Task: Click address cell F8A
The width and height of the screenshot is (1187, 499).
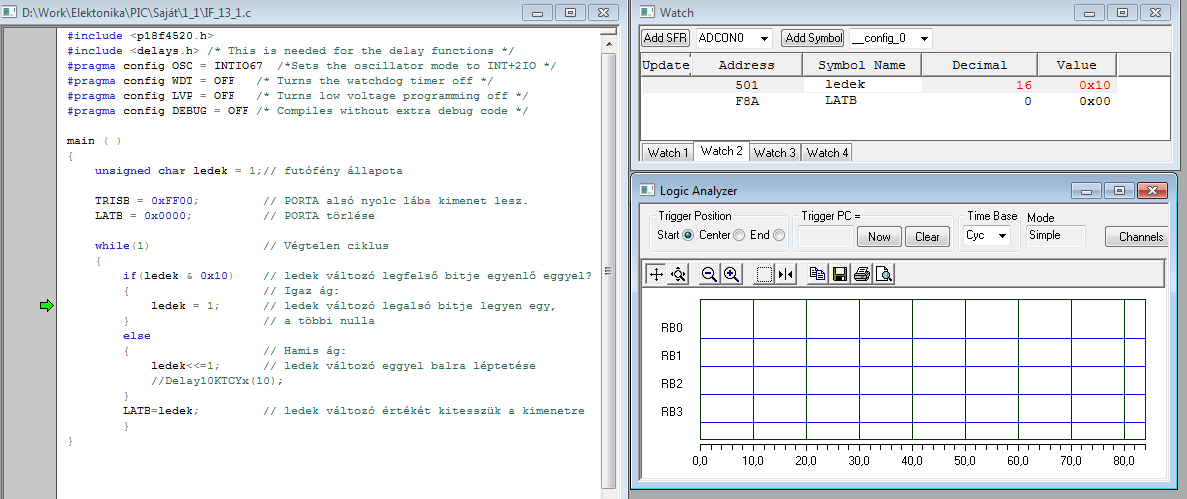Action: tap(746, 101)
